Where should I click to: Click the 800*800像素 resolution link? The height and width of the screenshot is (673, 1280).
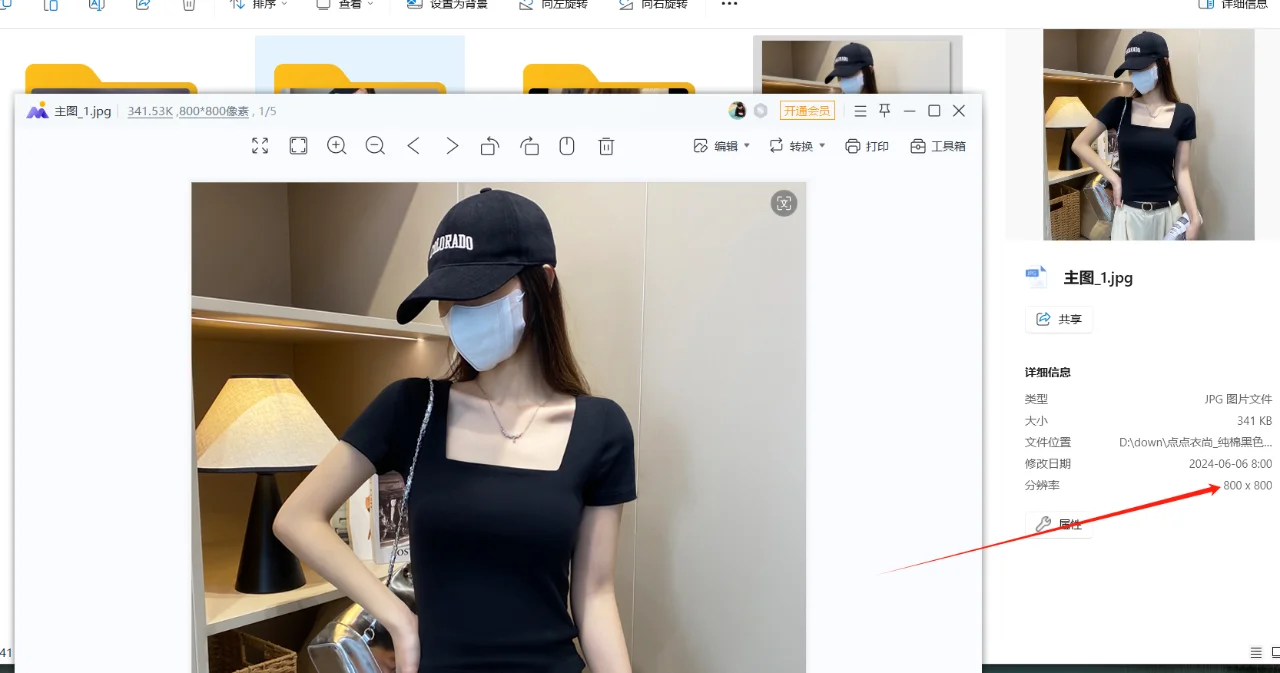(215, 111)
